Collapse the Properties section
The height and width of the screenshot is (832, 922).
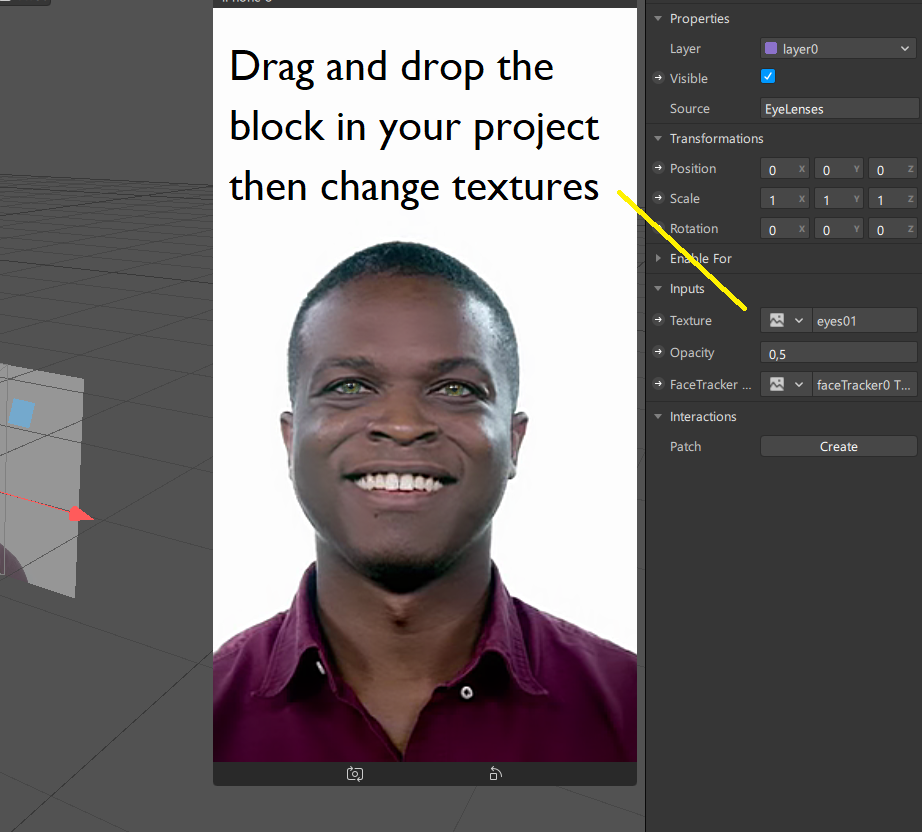point(658,18)
